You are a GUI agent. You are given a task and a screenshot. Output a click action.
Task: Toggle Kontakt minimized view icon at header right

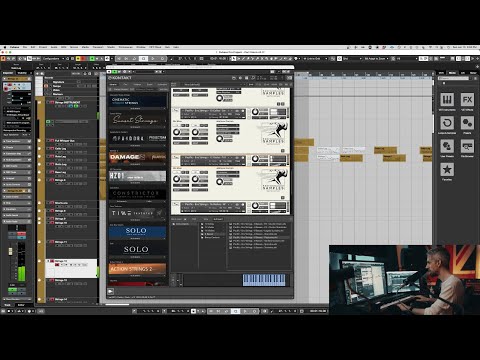[289, 78]
